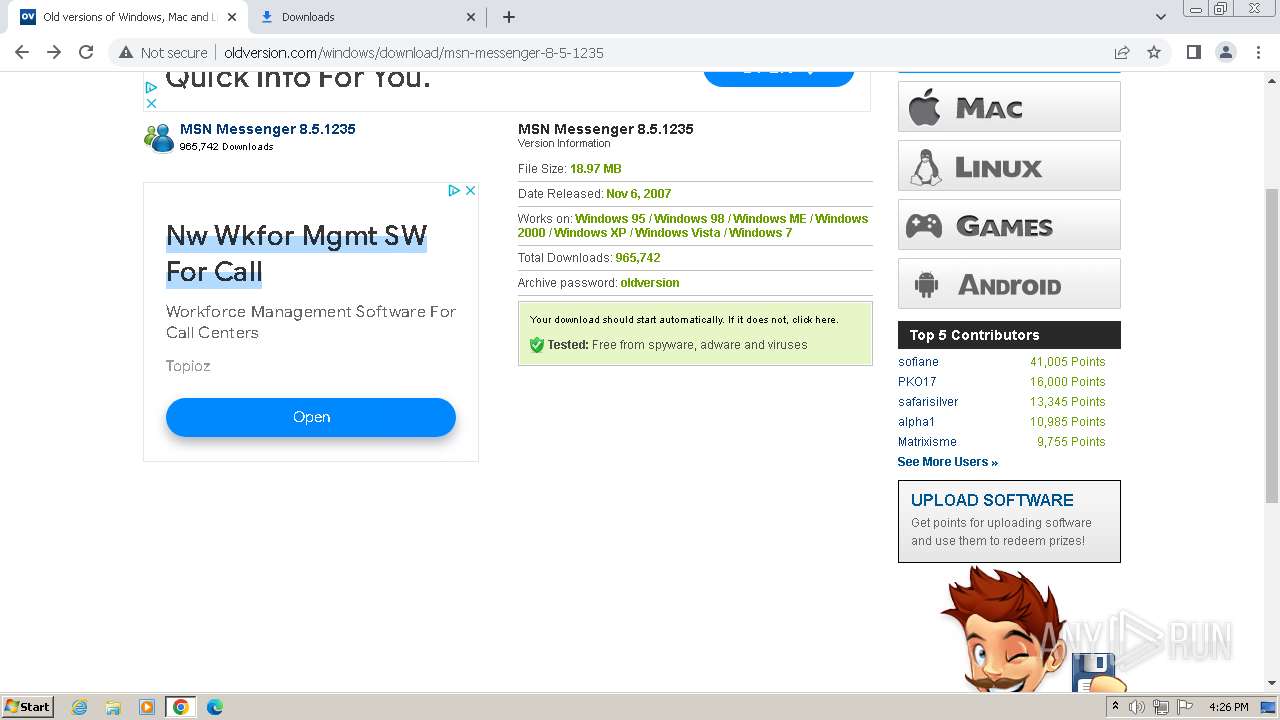
Task: Click the Windows ME compatibility link
Action: coord(769,219)
